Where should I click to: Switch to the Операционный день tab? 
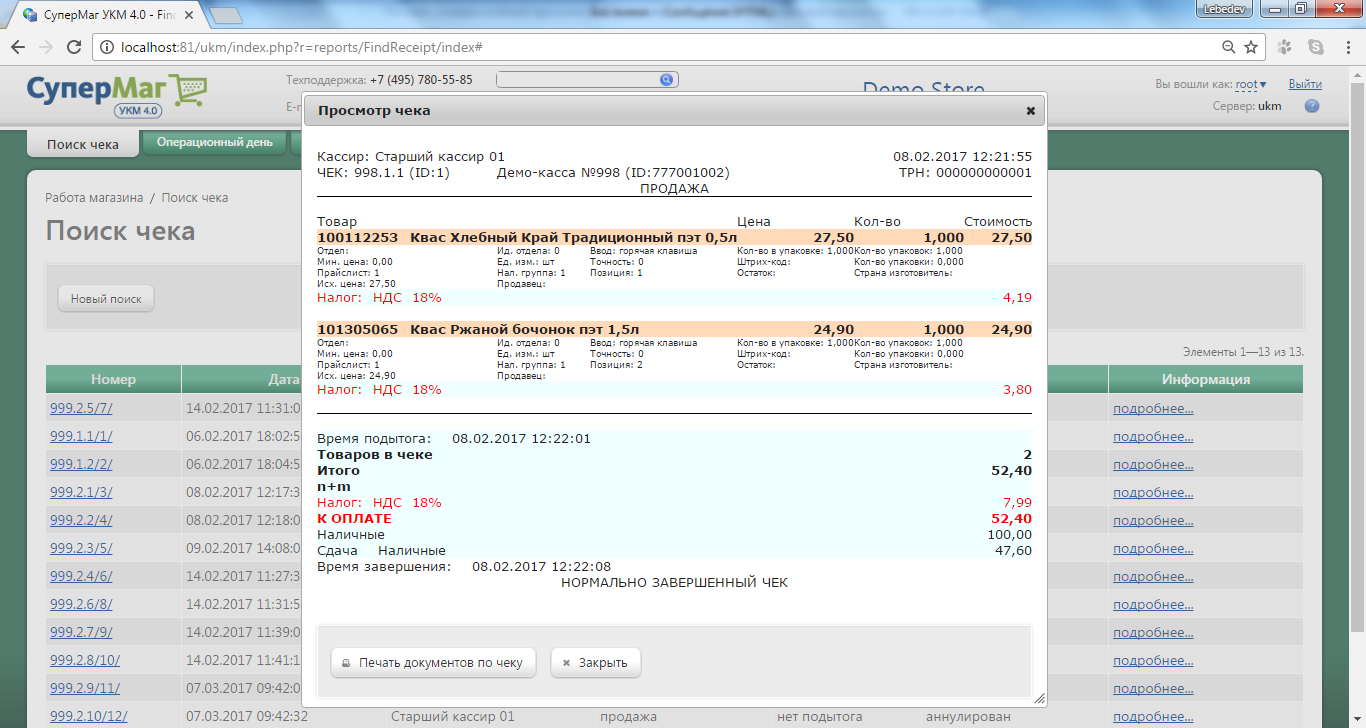pos(215,142)
